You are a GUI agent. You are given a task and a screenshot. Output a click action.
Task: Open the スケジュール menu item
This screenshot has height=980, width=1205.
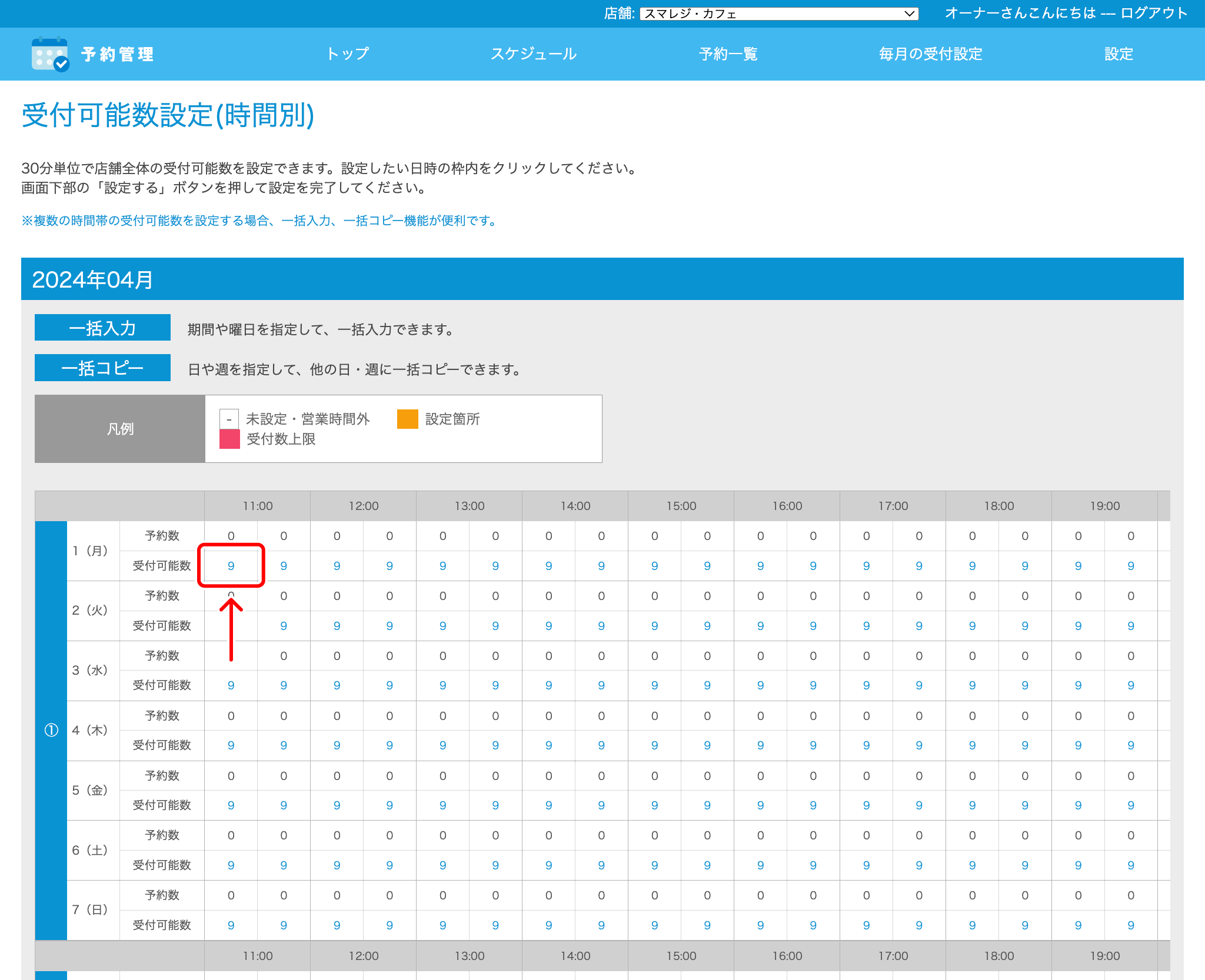coord(534,54)
